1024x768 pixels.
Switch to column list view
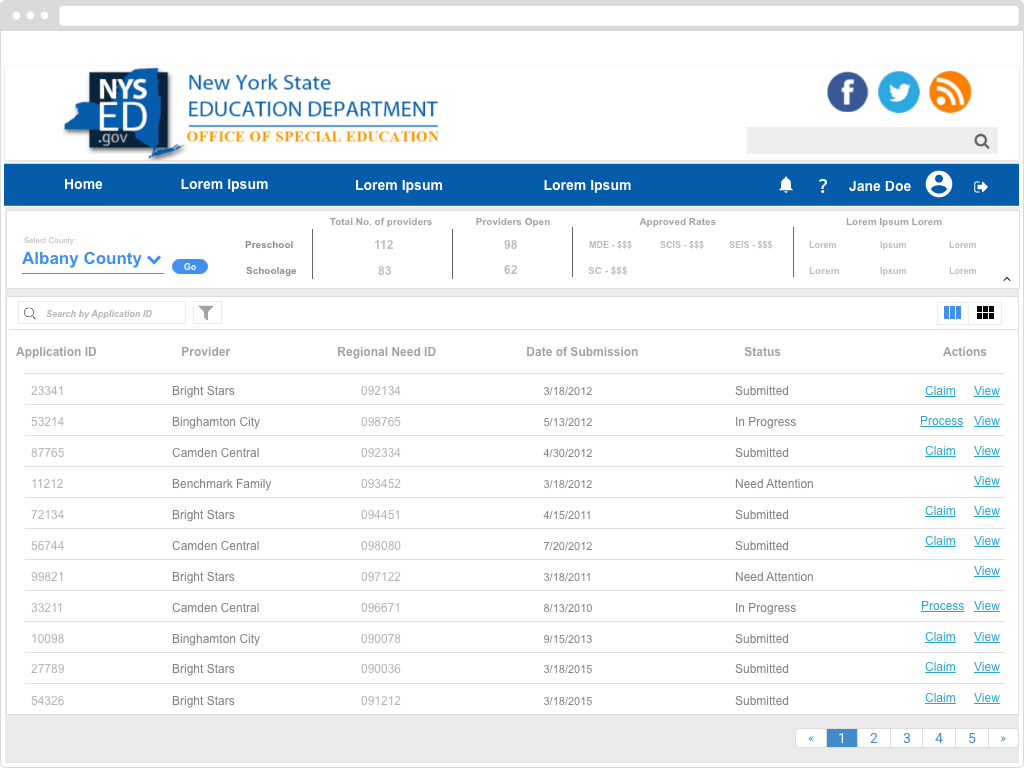tap(952, 313)
